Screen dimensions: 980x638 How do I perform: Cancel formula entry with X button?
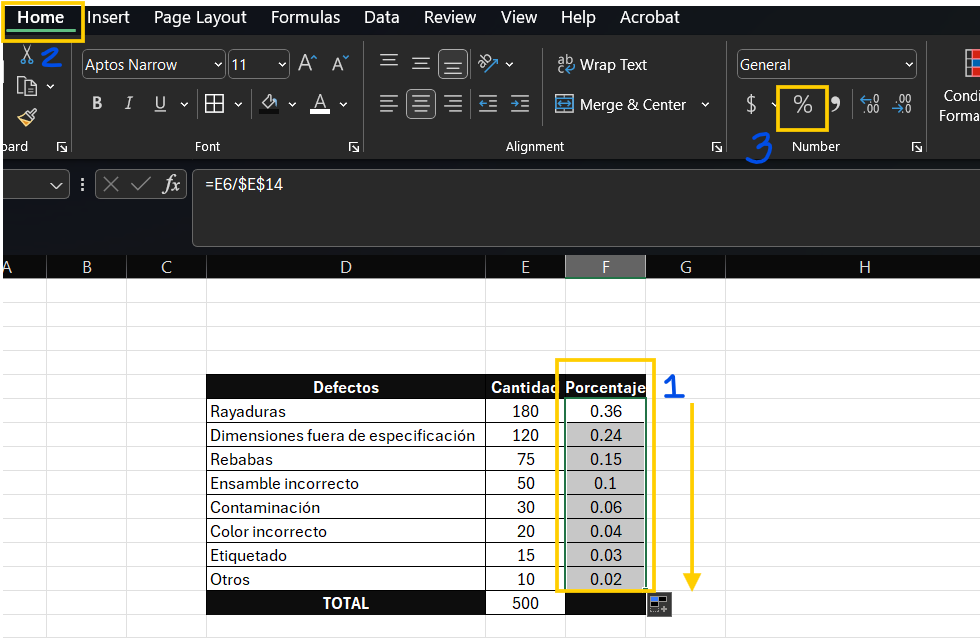point(111,184)
